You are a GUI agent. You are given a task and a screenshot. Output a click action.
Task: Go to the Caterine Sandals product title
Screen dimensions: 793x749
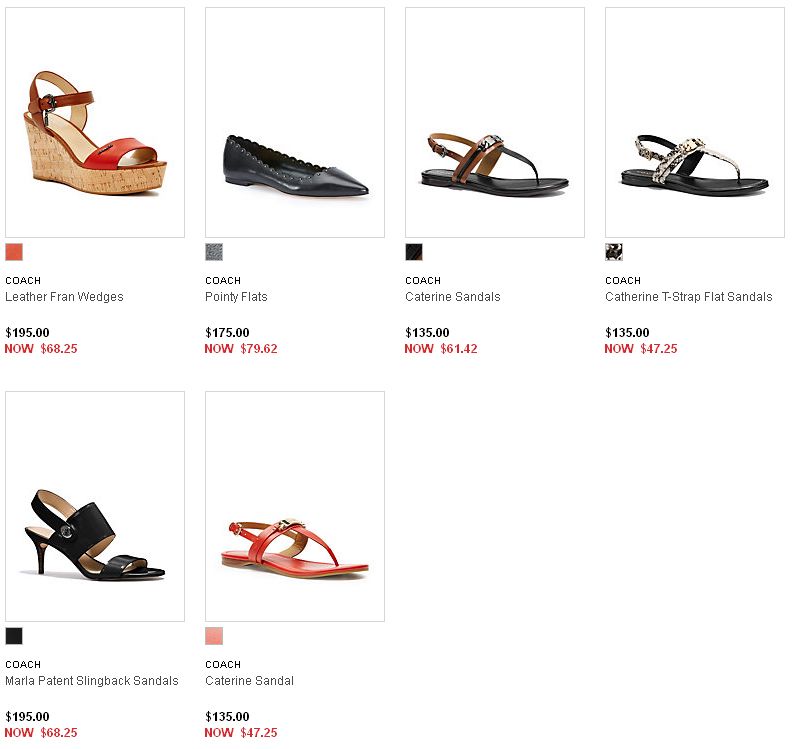453,297
